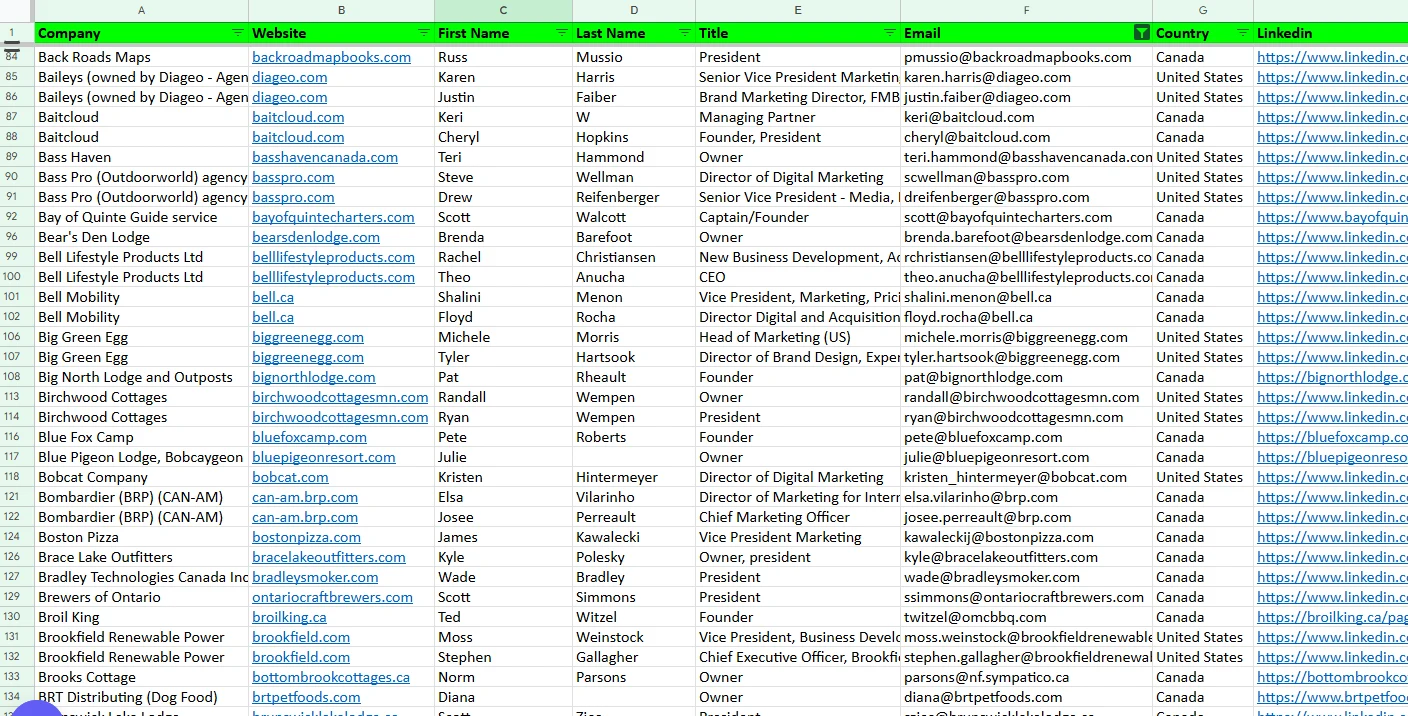Open can-am.brp.com link in Elsa's row
The height and width of the screenshot is (716, 1408).
pyautogui.click(x=305, y=497)
